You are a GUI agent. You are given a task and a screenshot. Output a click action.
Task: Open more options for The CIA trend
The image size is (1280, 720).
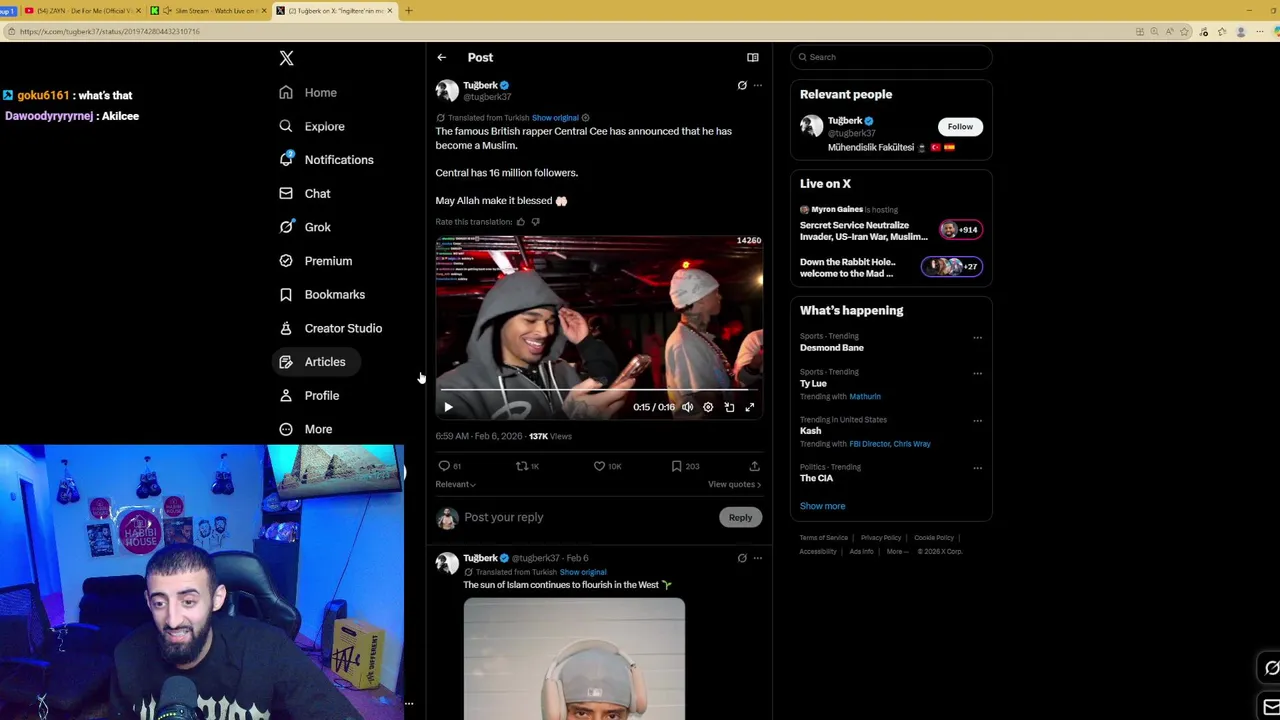(x=977, y=467)
